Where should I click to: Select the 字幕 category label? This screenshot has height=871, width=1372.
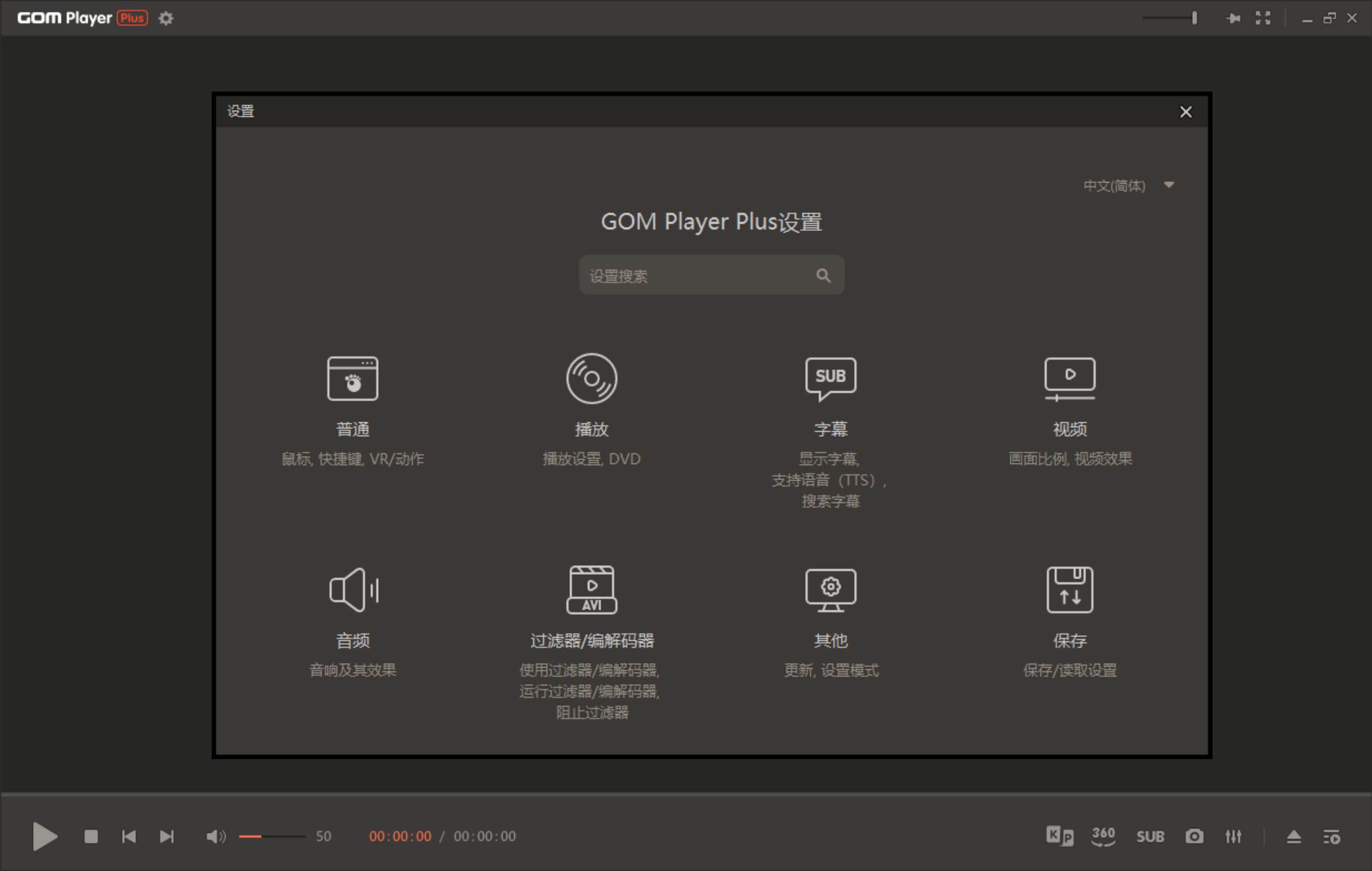tap(831, 429)
